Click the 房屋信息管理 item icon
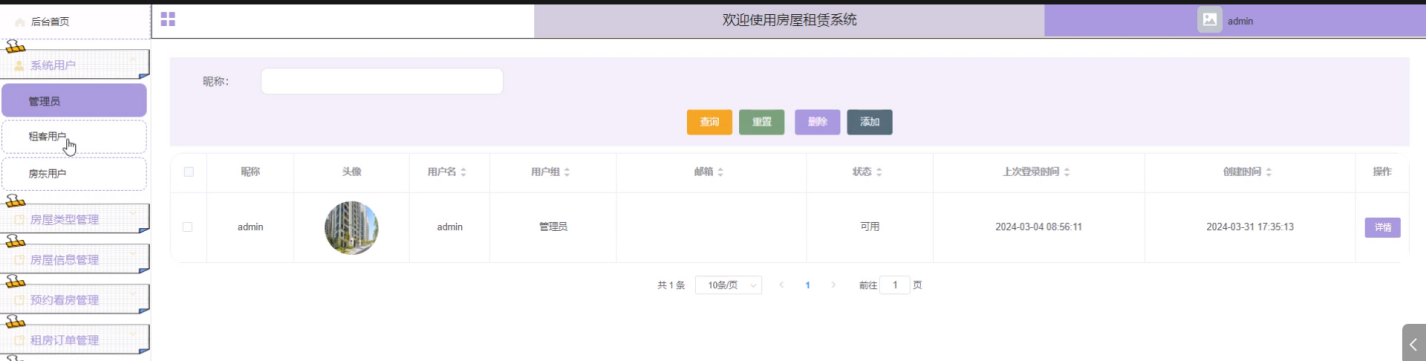 point(19,259)
